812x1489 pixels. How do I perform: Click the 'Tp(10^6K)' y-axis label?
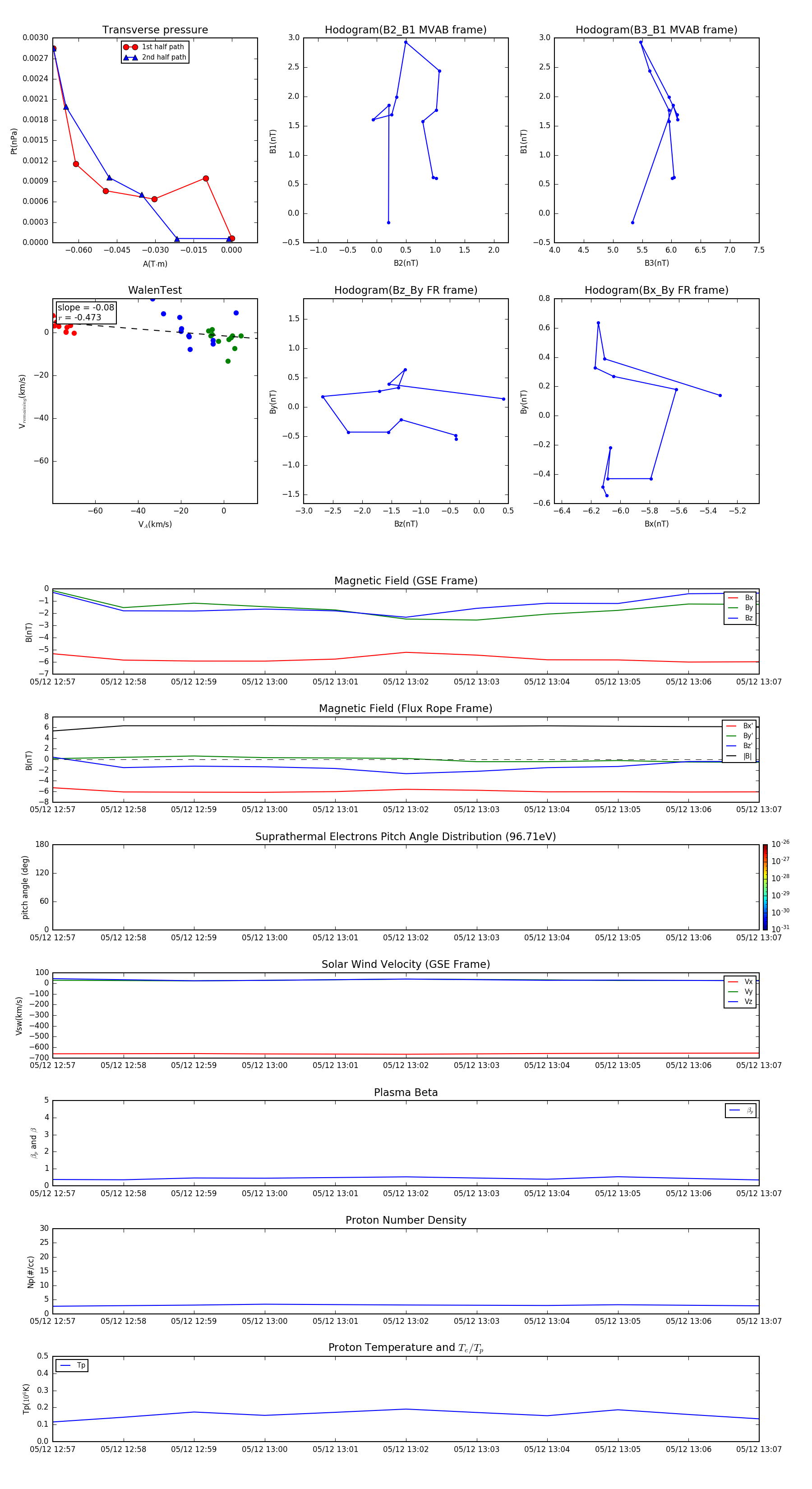coord(26,1399)
